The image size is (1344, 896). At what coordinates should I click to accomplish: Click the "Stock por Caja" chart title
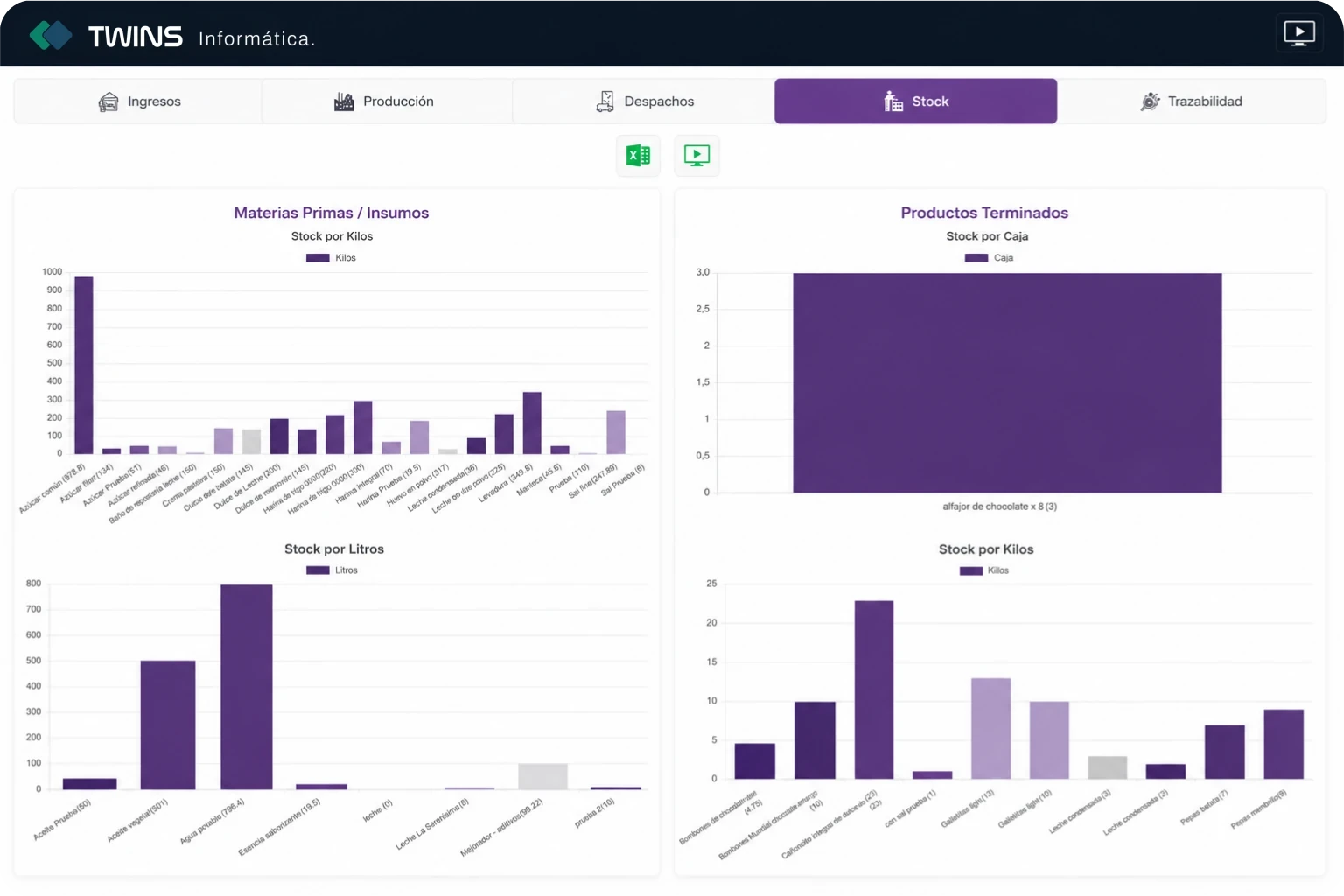[987, 236]
